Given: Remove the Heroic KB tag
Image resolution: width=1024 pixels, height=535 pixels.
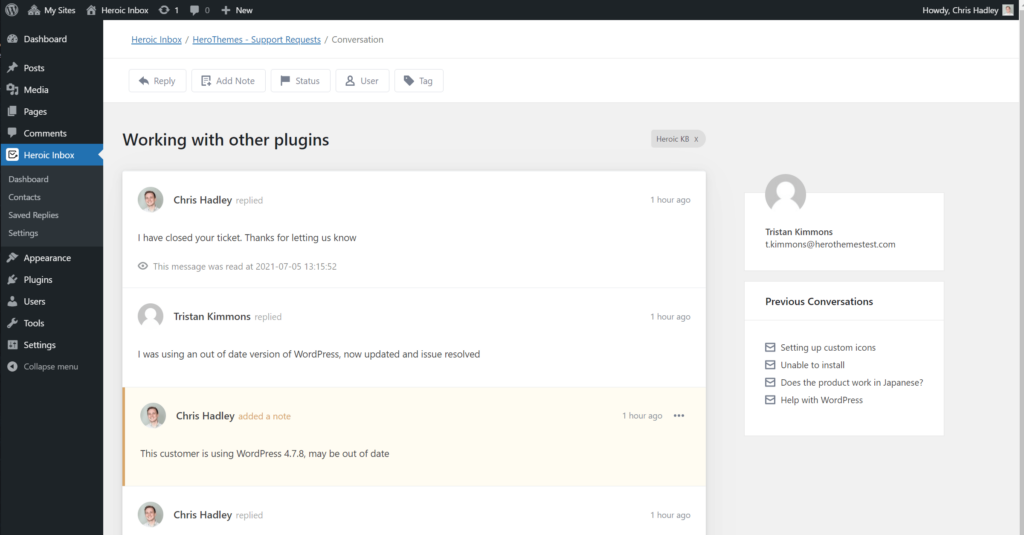Looking at the screenshot, I should pos(696,139).
